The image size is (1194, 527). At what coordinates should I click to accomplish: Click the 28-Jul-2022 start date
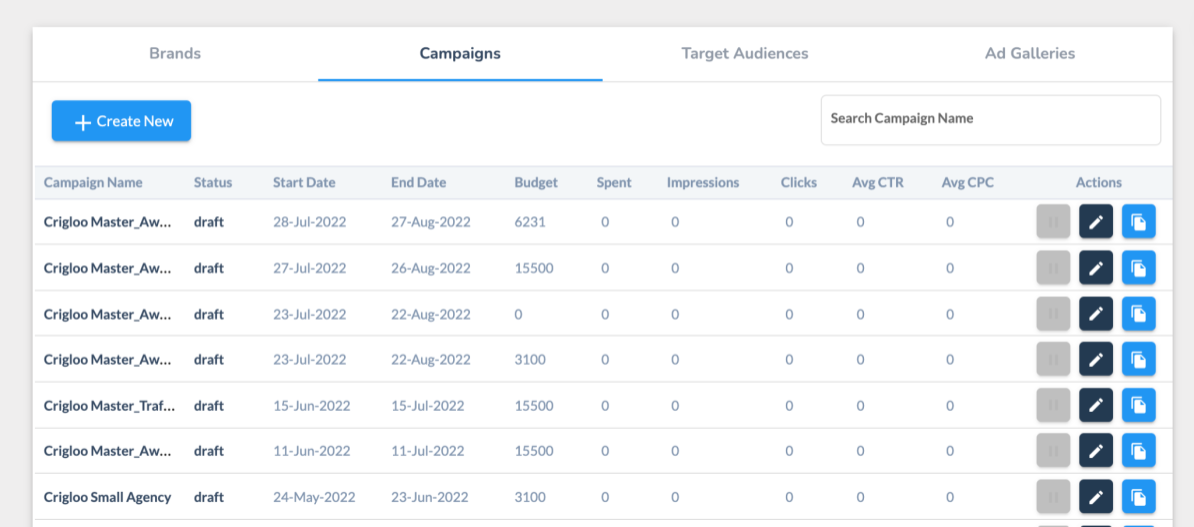tap(310, 222)
